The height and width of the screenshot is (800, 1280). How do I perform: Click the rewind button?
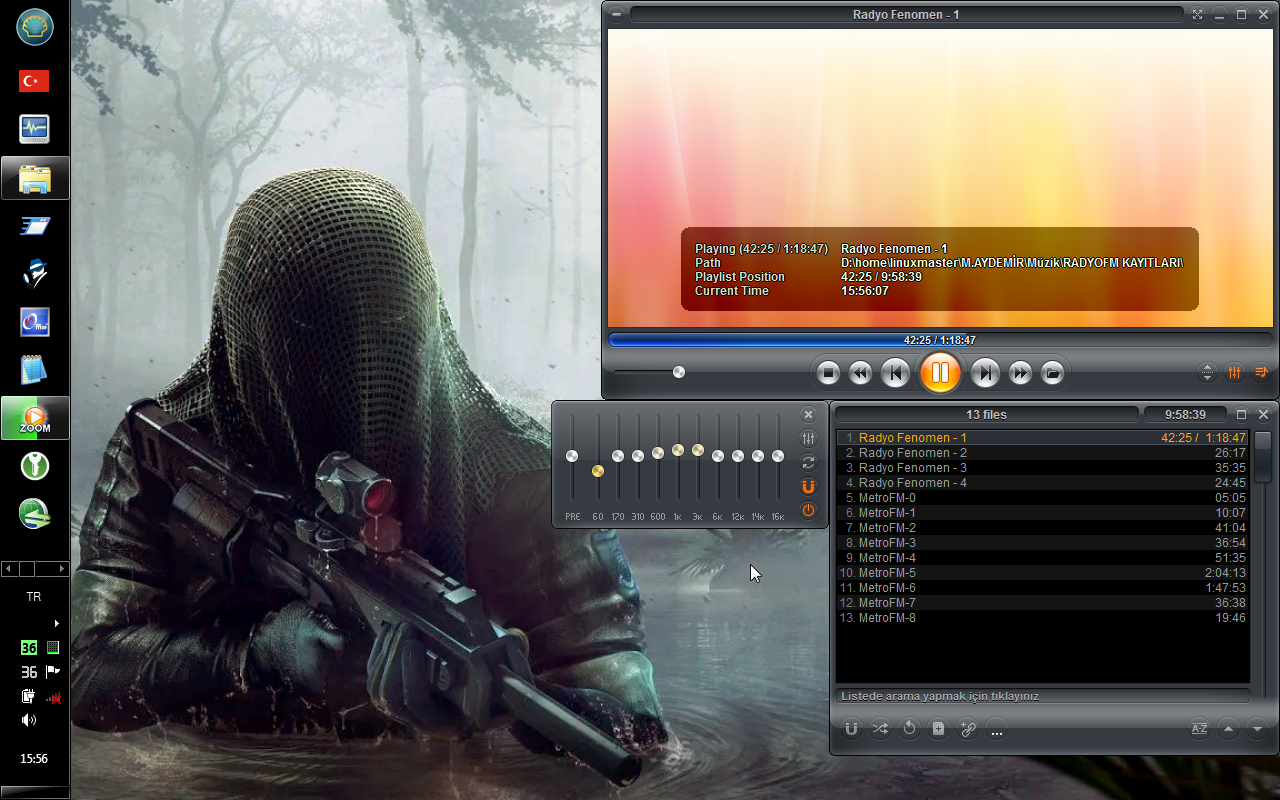860,373
